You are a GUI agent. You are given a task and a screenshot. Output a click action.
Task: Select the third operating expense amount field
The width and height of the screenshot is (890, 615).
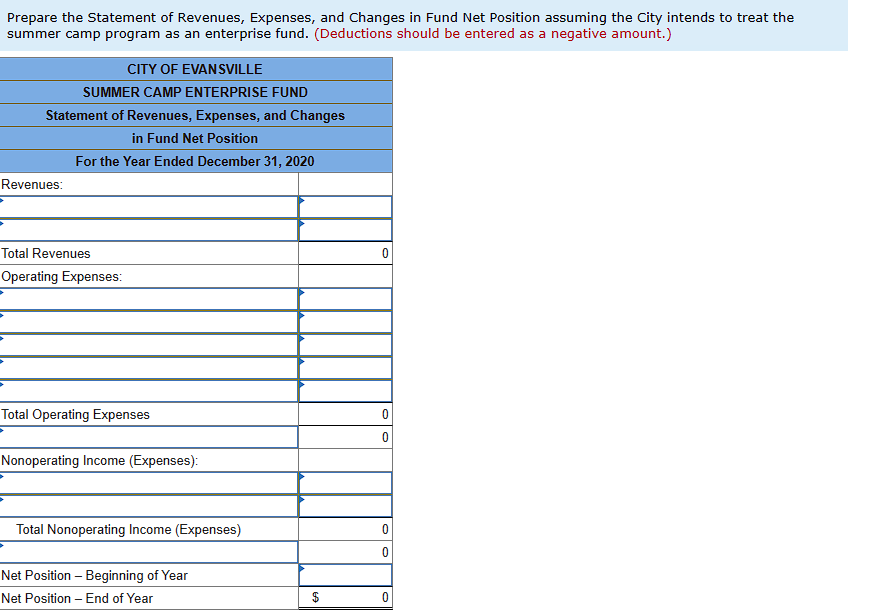coord(345,345)
